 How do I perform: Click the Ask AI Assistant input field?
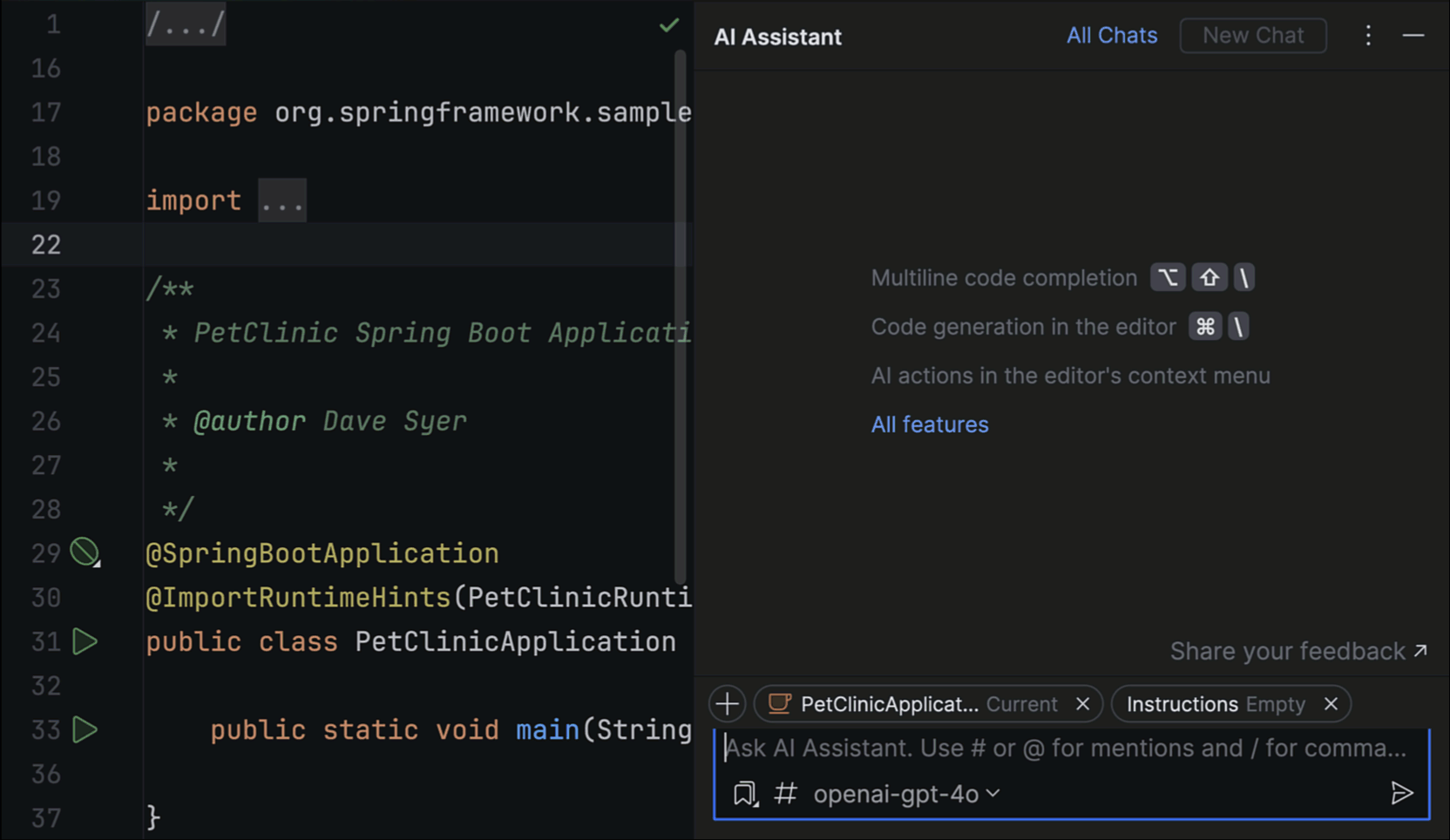tap(1065, 749)
